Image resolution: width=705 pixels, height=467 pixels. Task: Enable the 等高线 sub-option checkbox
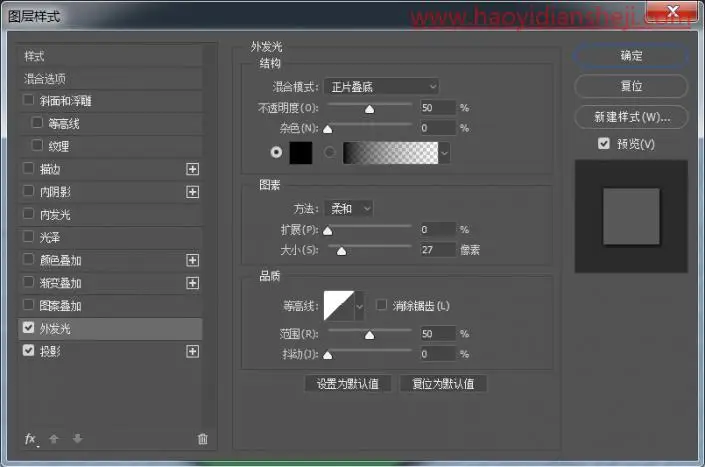37,122
